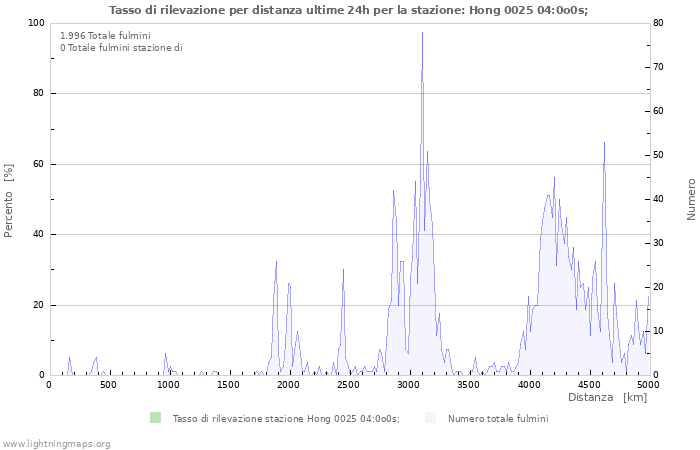This screenshot has width=700, height=450.
Task: Click the peak near 4600 km
Action: tap(604, 143)
